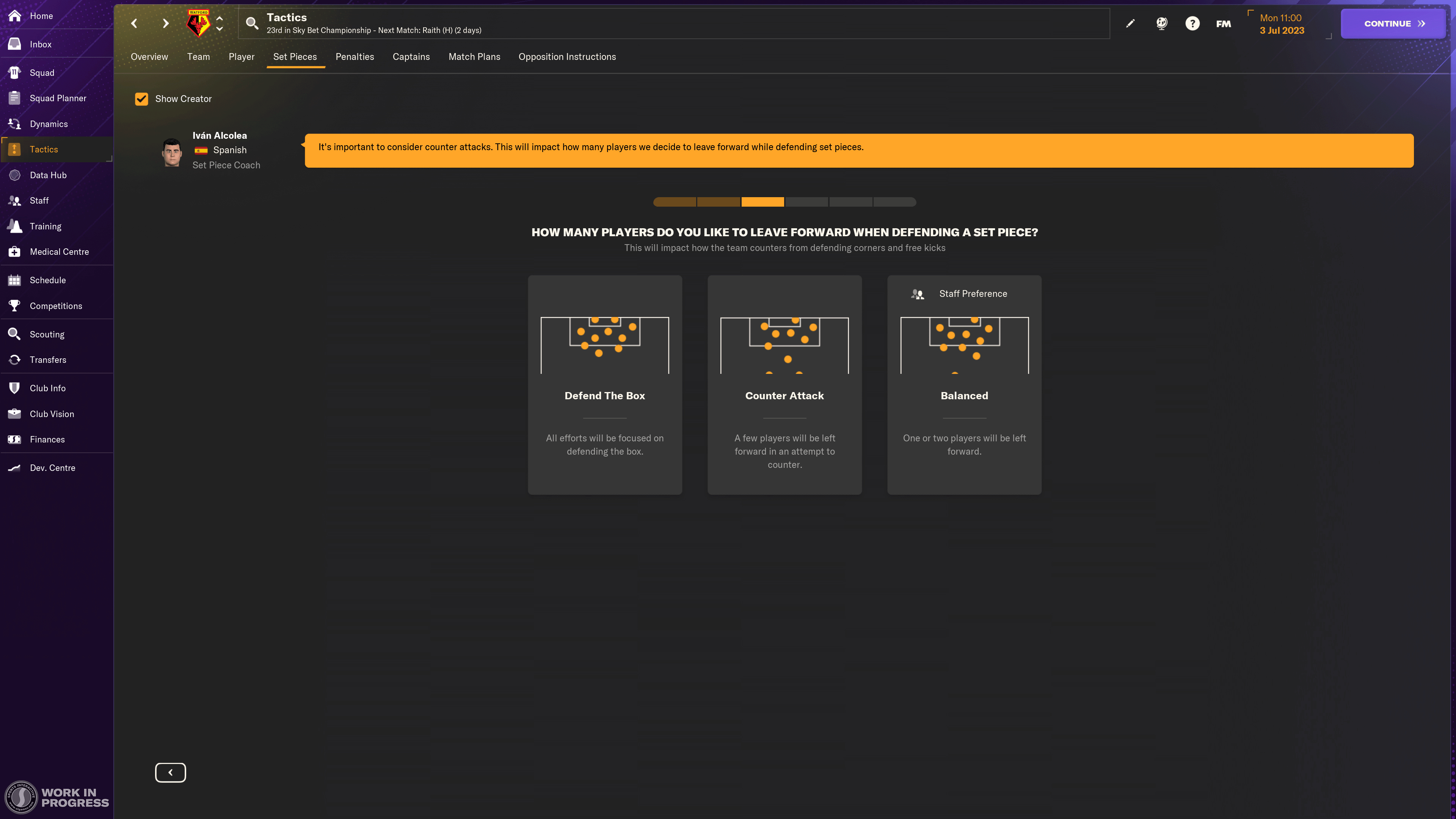
Task: Choose the Counter Attack option card
Action: click(784, 384)
